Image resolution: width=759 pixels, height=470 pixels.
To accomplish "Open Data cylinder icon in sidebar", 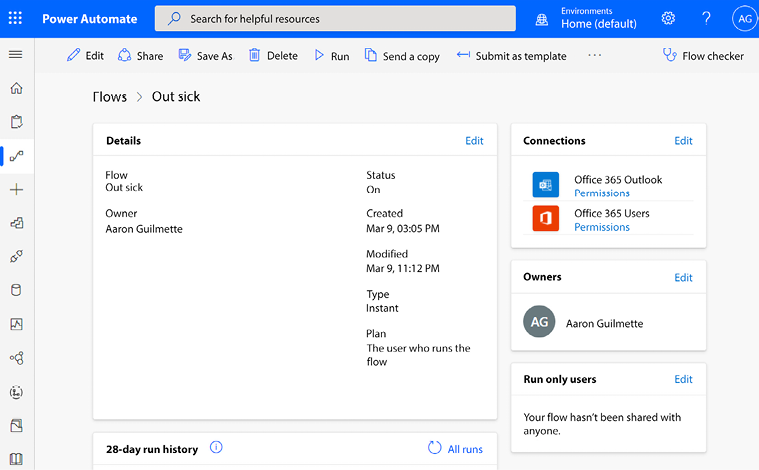I will coord(16,290).
